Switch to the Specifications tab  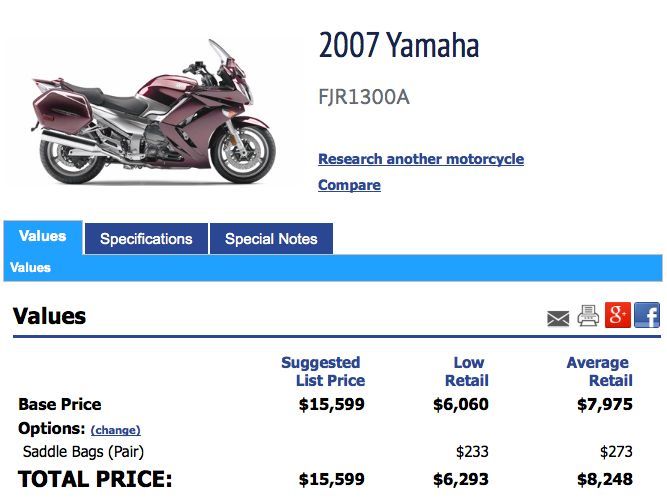[146, 239]
